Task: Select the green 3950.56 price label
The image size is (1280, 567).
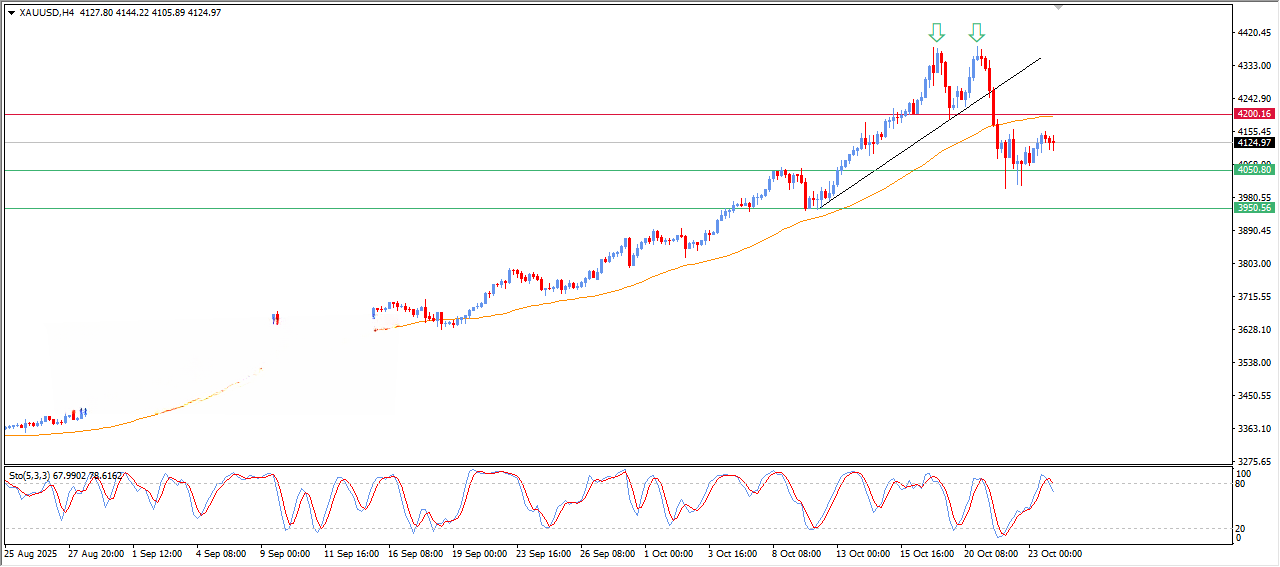Action: (1253, 208)
